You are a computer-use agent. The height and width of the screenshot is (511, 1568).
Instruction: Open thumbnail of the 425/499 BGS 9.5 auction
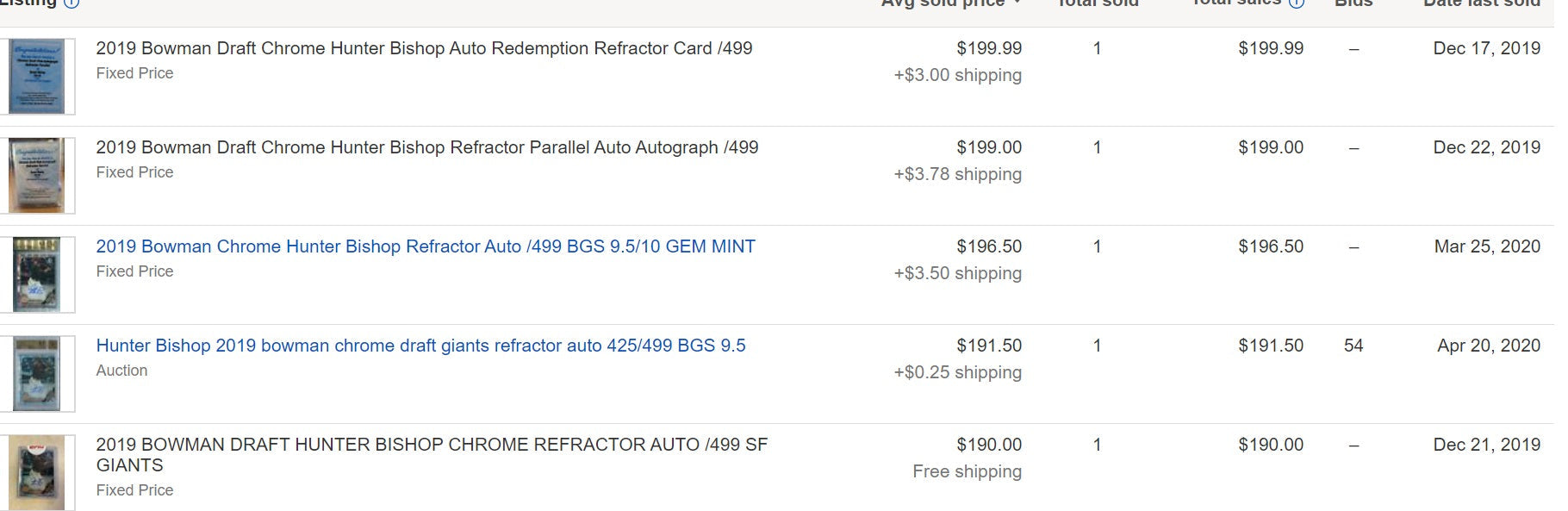36,374
